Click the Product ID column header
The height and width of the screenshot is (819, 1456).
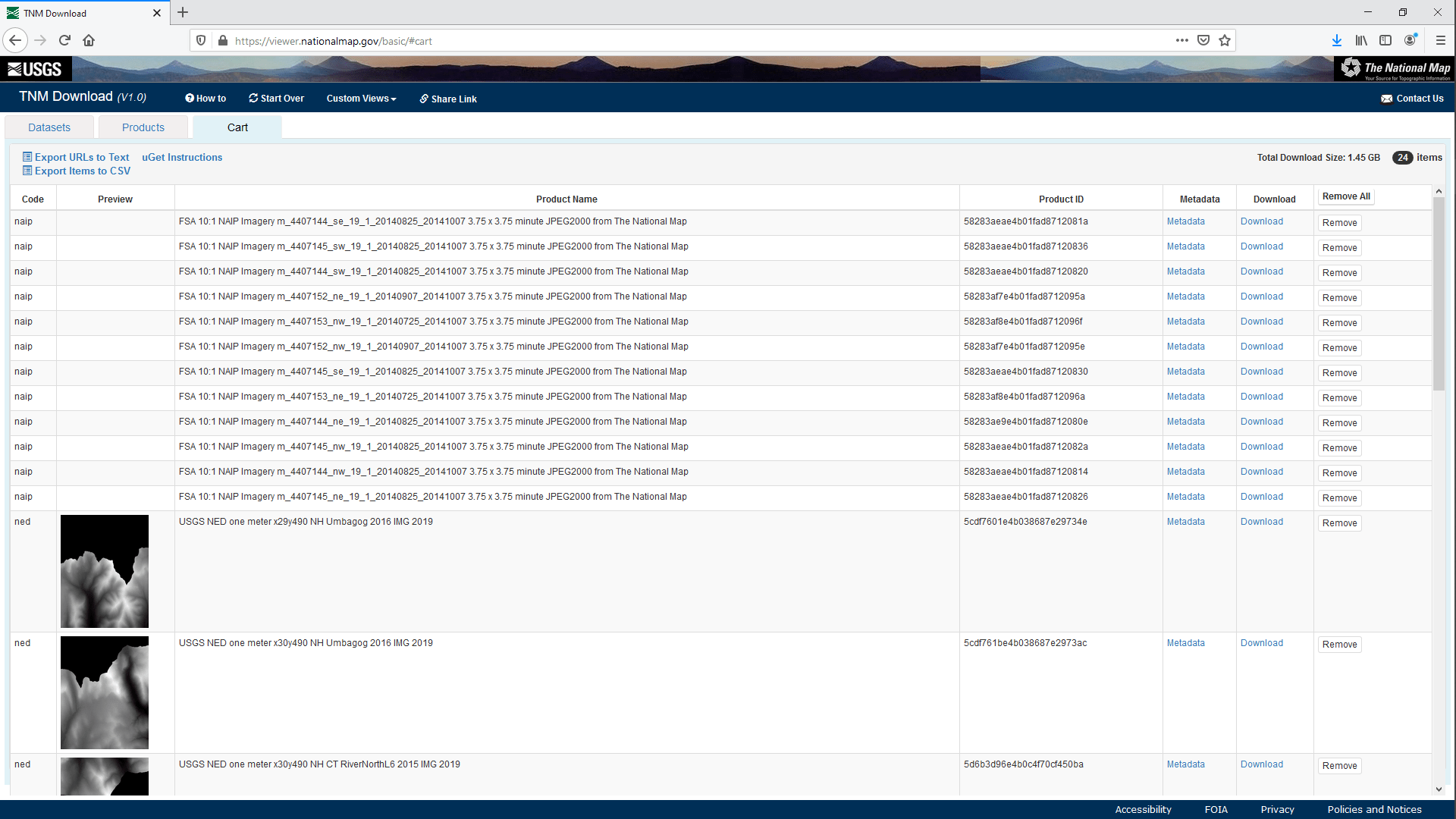point(1061,199)
